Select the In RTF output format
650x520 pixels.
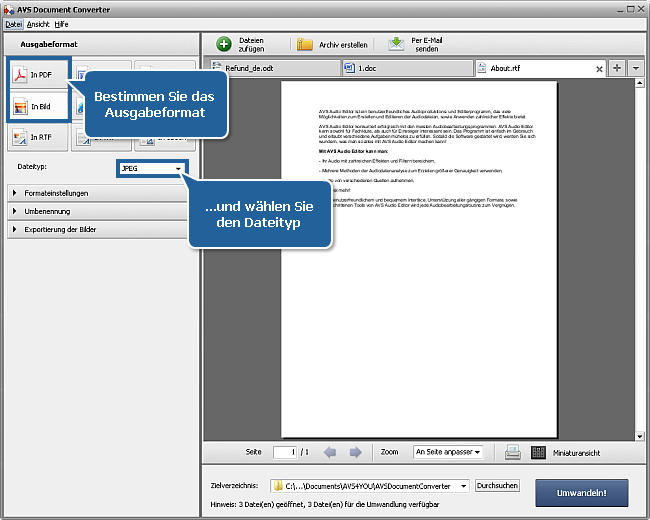tap(37, 137)
